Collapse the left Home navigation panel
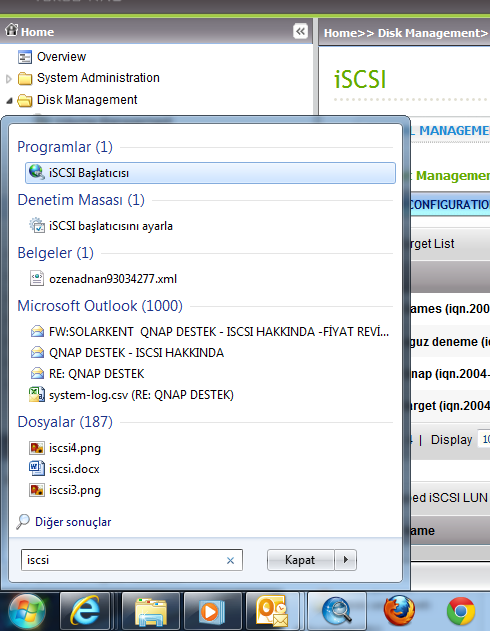This screenshot has height=633, width=490. (300, 31)
